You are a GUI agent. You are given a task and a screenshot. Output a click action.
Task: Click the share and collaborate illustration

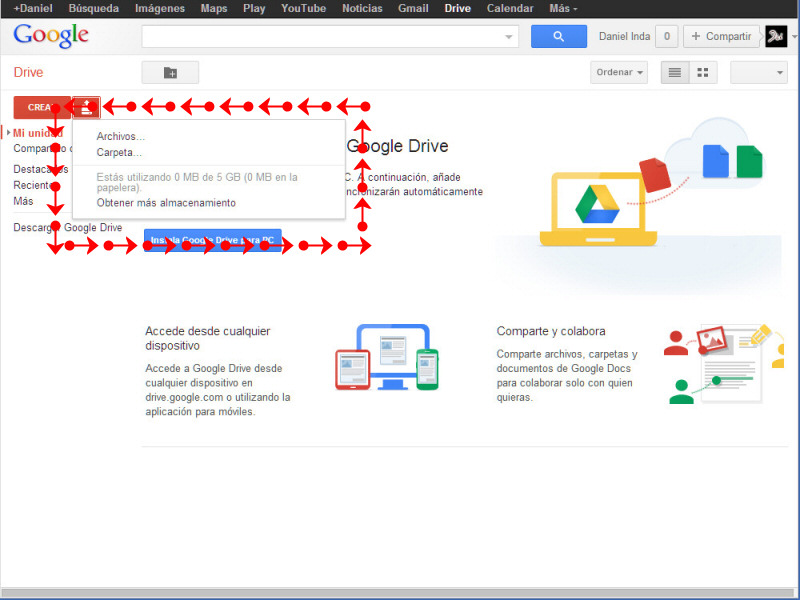coord(723,364)
